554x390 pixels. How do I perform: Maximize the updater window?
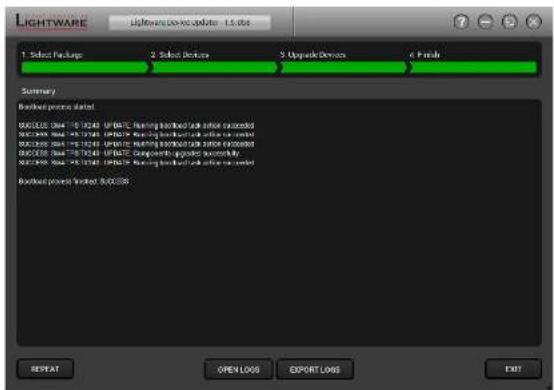[x=509, y=22]
